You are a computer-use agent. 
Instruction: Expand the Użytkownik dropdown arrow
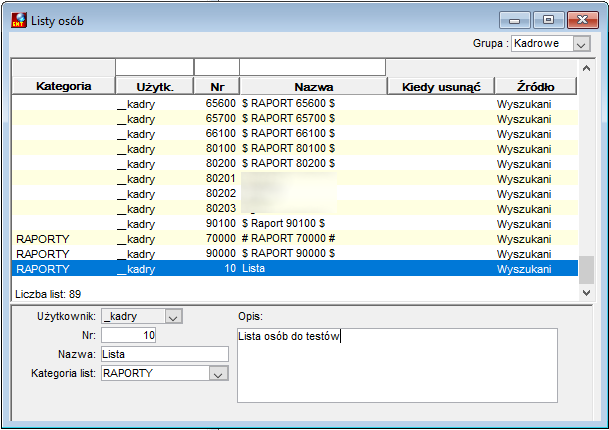(173, 317)
